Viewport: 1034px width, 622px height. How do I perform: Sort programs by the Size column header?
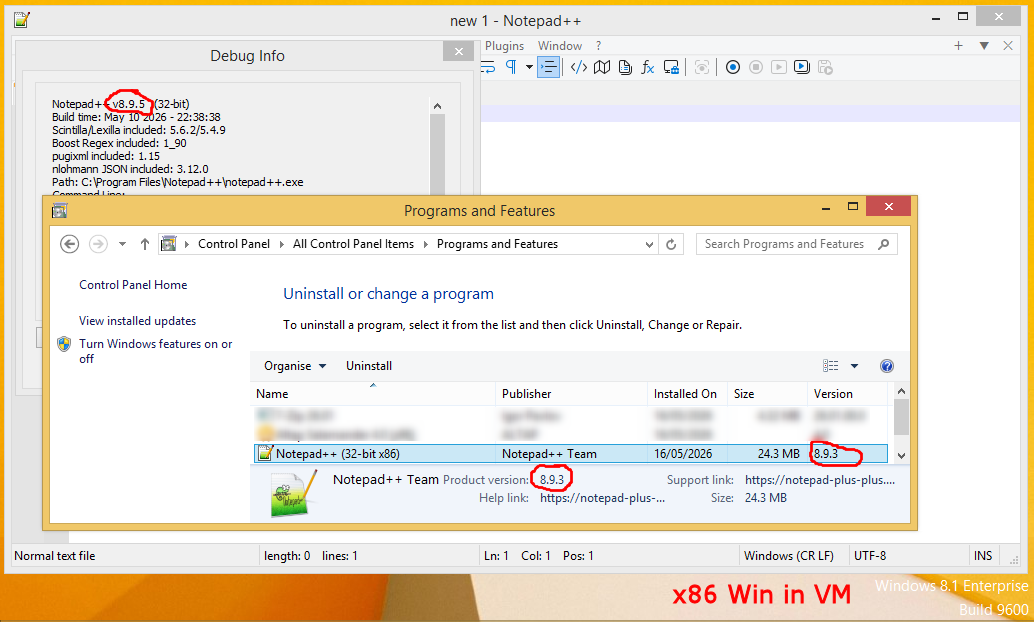(x=767, y=394)
